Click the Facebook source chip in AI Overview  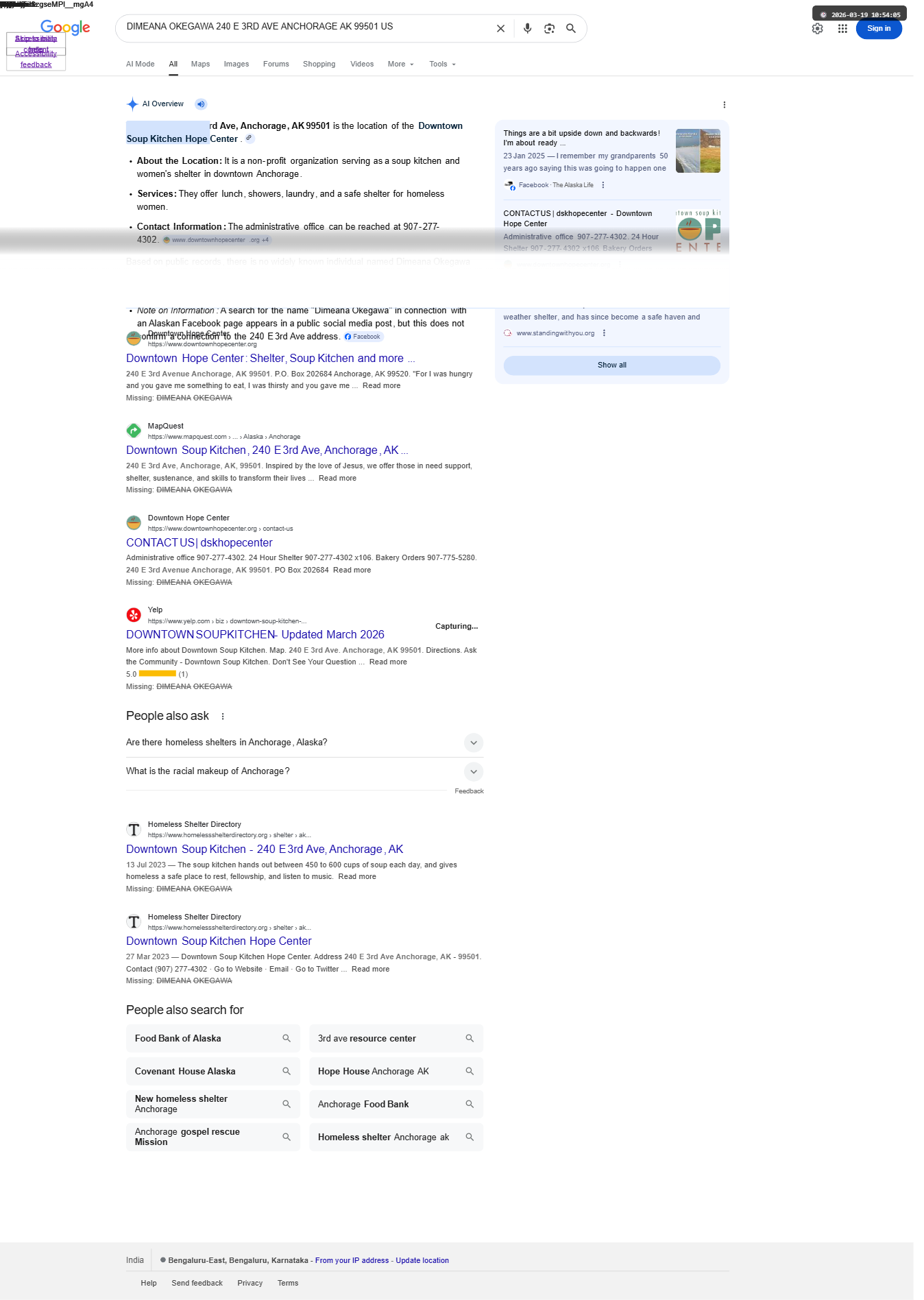pyautogui.click(x=363, y=337)
